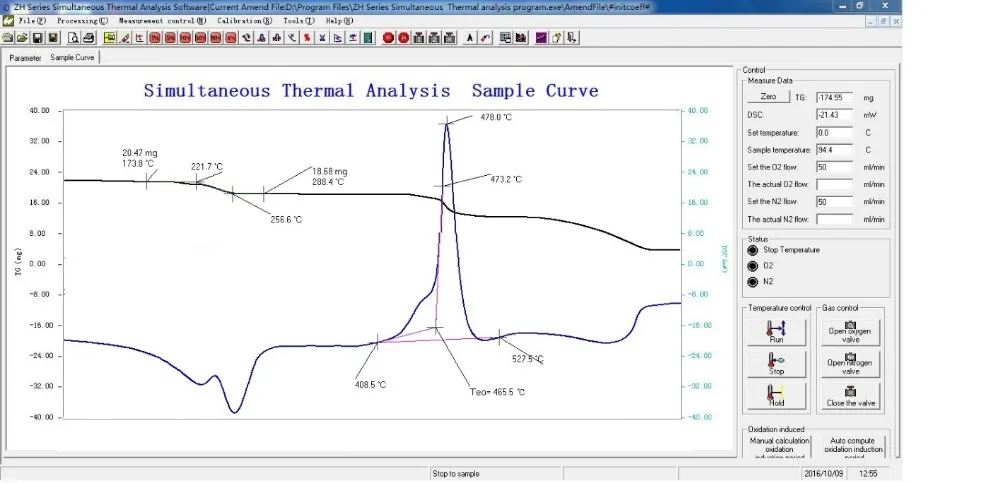Click the Teo= 465.5 °C label
Viewport: 1000px width, 483px height.
point(497,392)
